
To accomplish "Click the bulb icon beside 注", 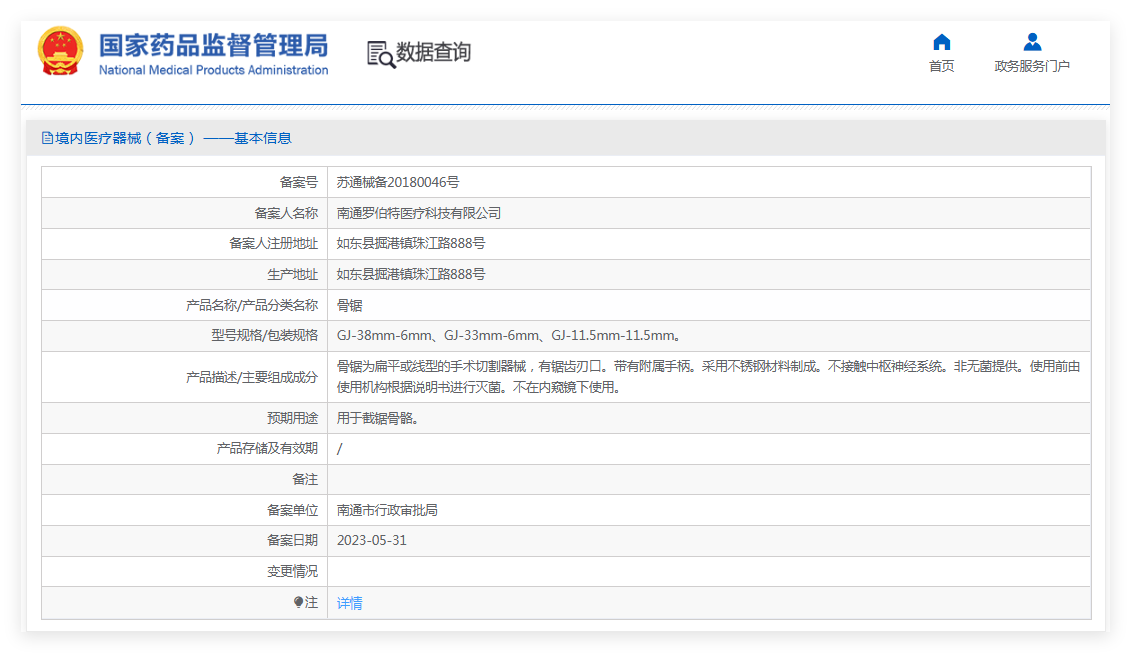I will point(299,602).
